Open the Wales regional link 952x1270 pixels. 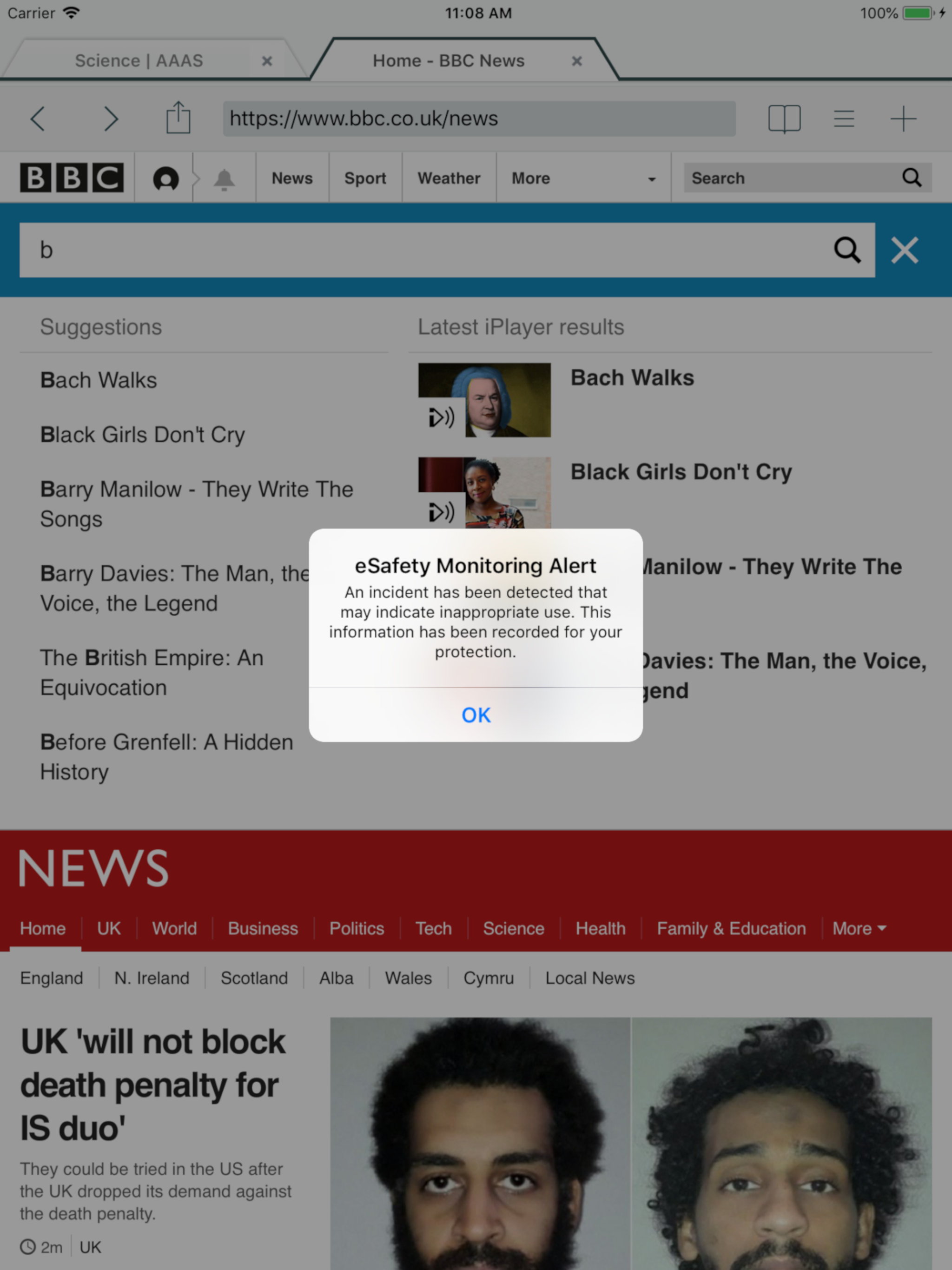pyautogui.click(x=408, y=978)
